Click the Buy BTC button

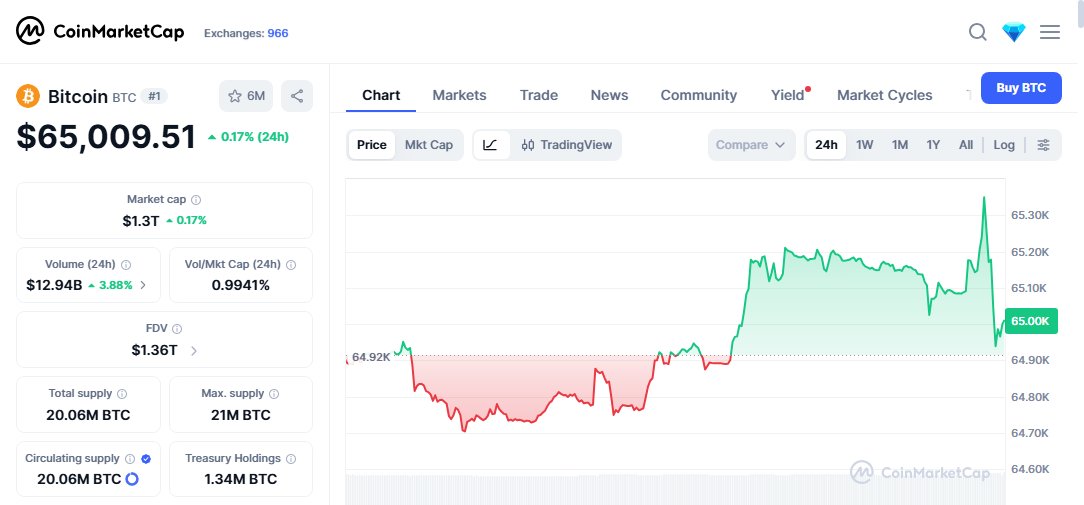pos(1021,88)
